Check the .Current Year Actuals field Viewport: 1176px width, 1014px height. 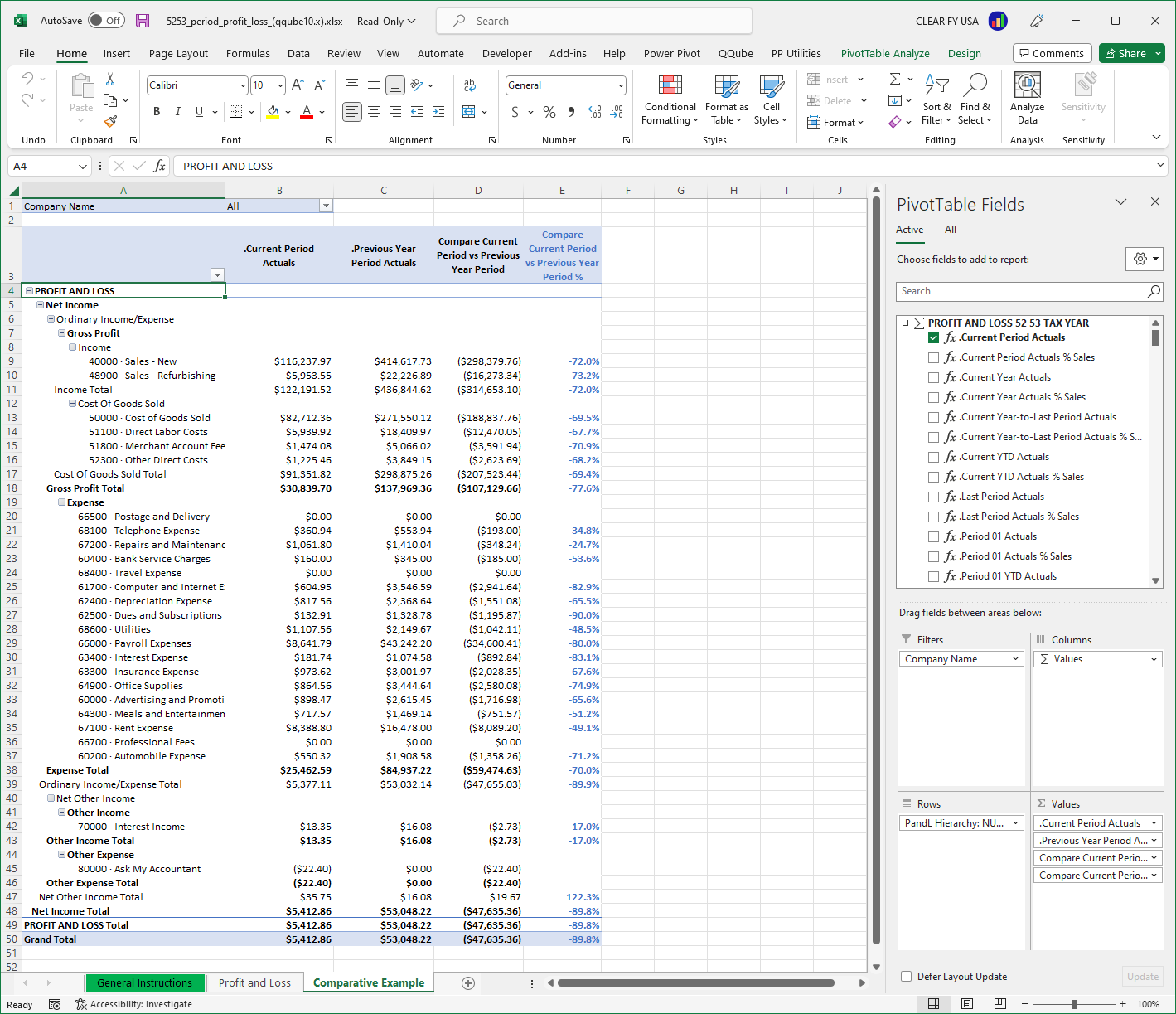click(934, 376)
